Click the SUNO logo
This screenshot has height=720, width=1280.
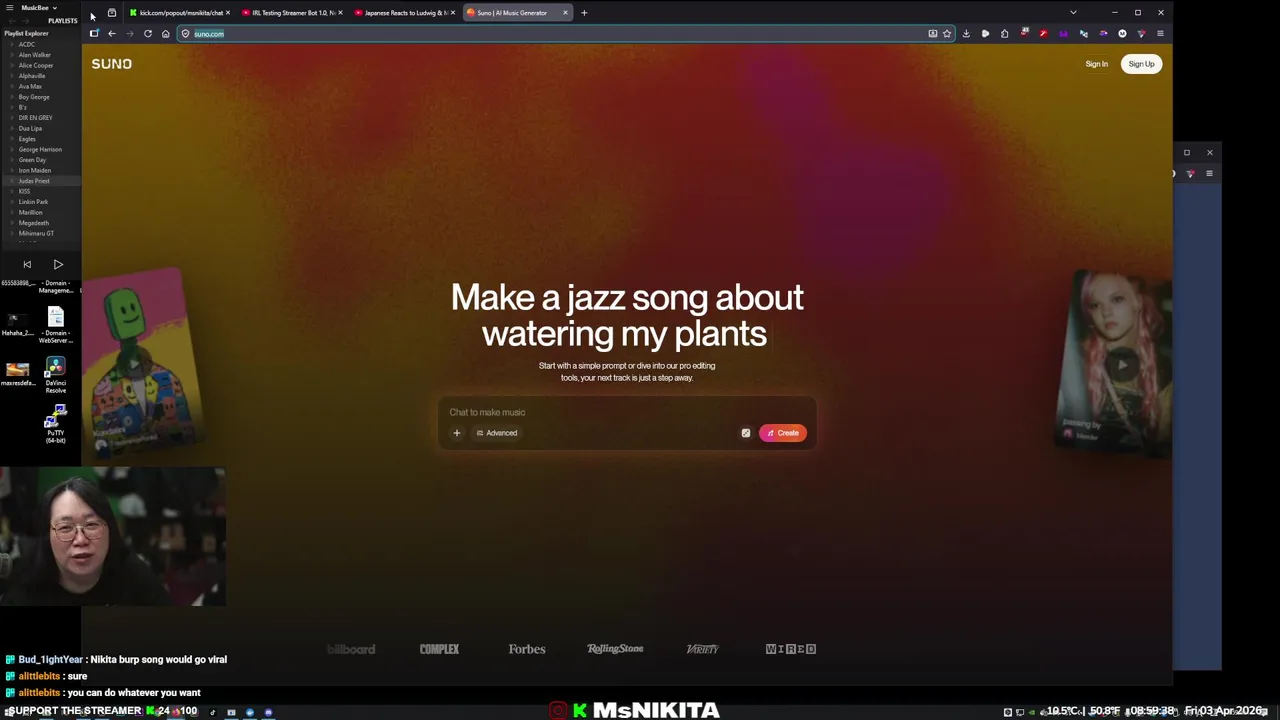point(111,64)
